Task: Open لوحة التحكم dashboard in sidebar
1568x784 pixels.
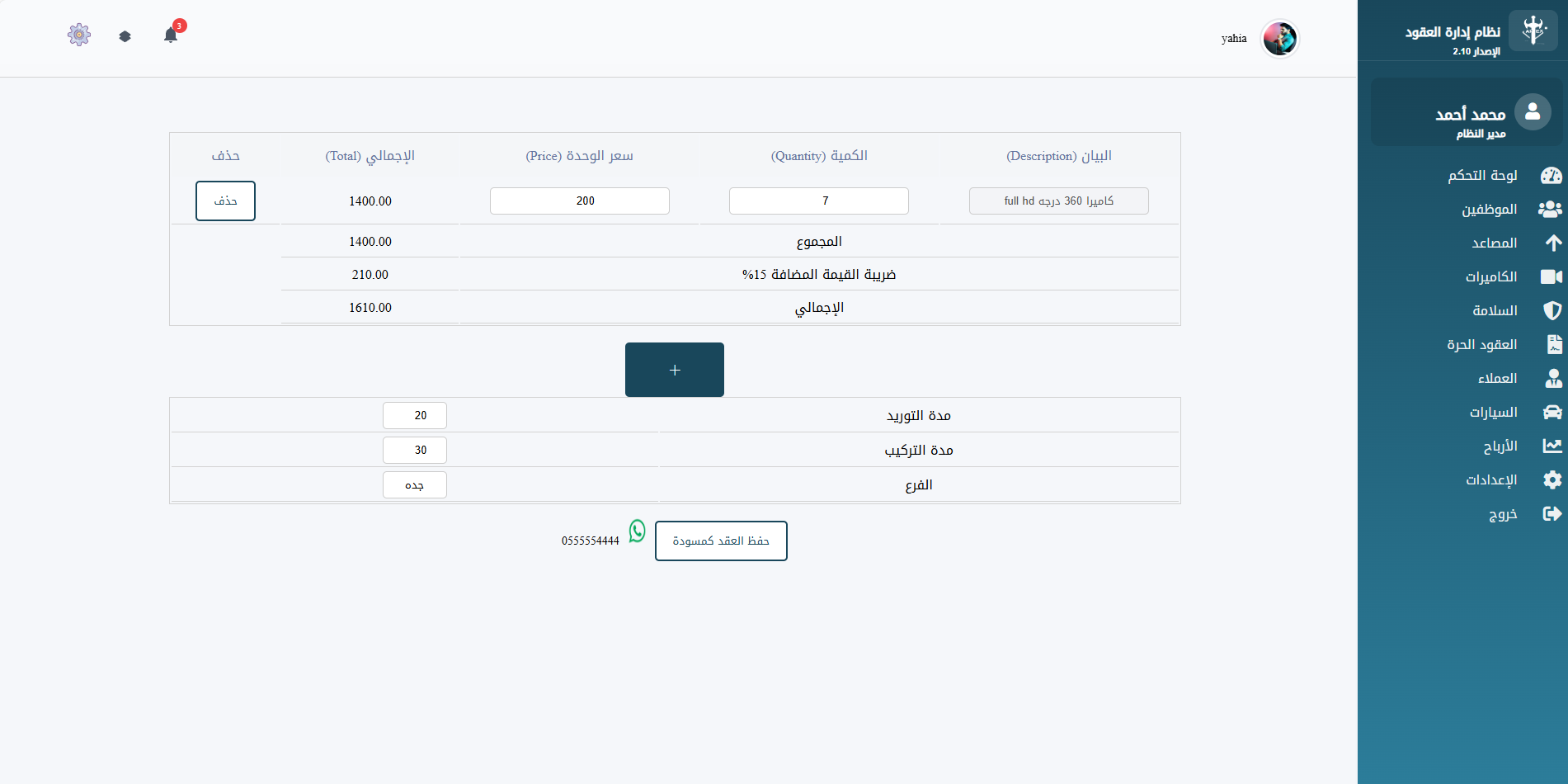Action: (x=1482, y=175)
